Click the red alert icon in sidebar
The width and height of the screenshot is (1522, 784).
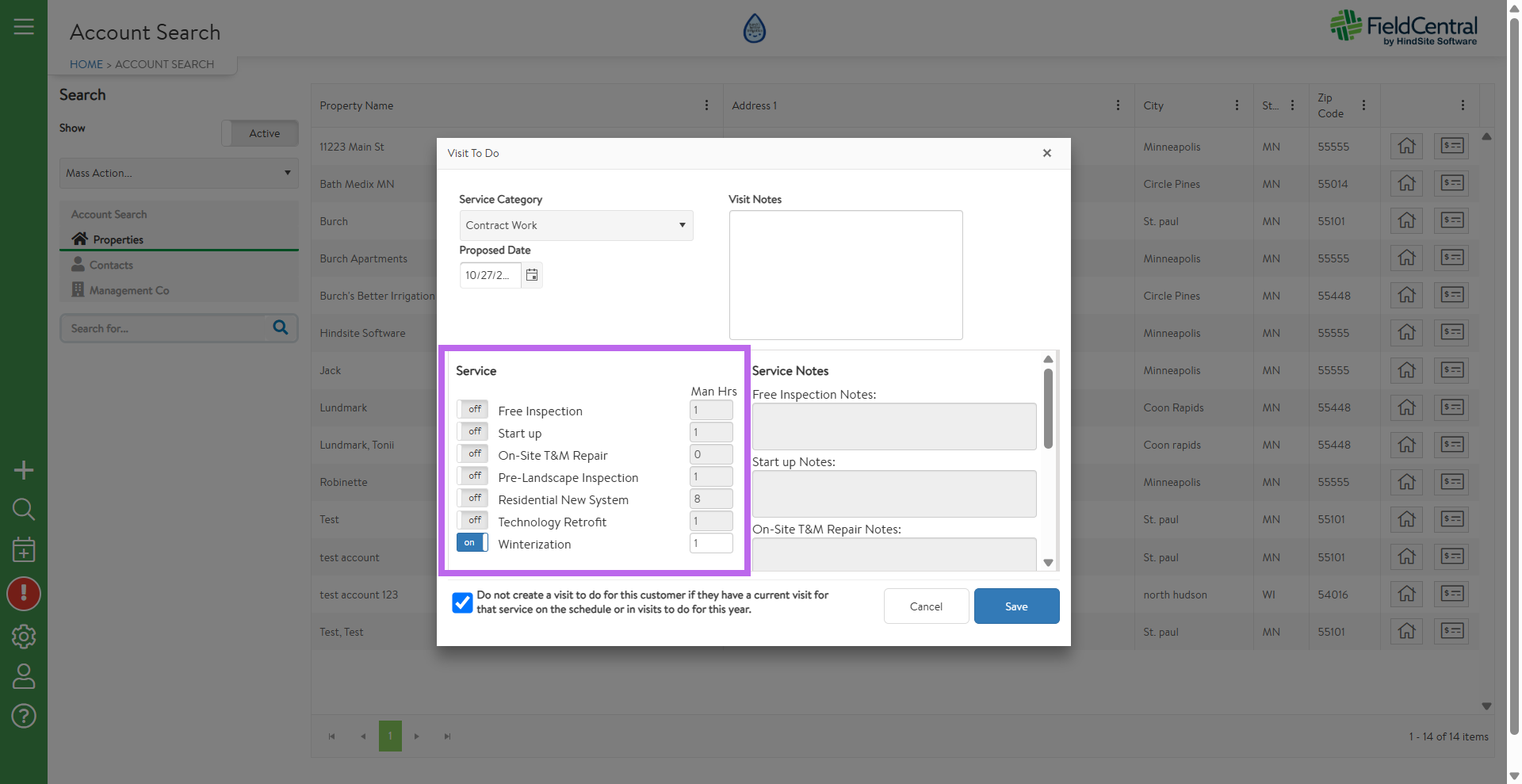pos(24,594)
